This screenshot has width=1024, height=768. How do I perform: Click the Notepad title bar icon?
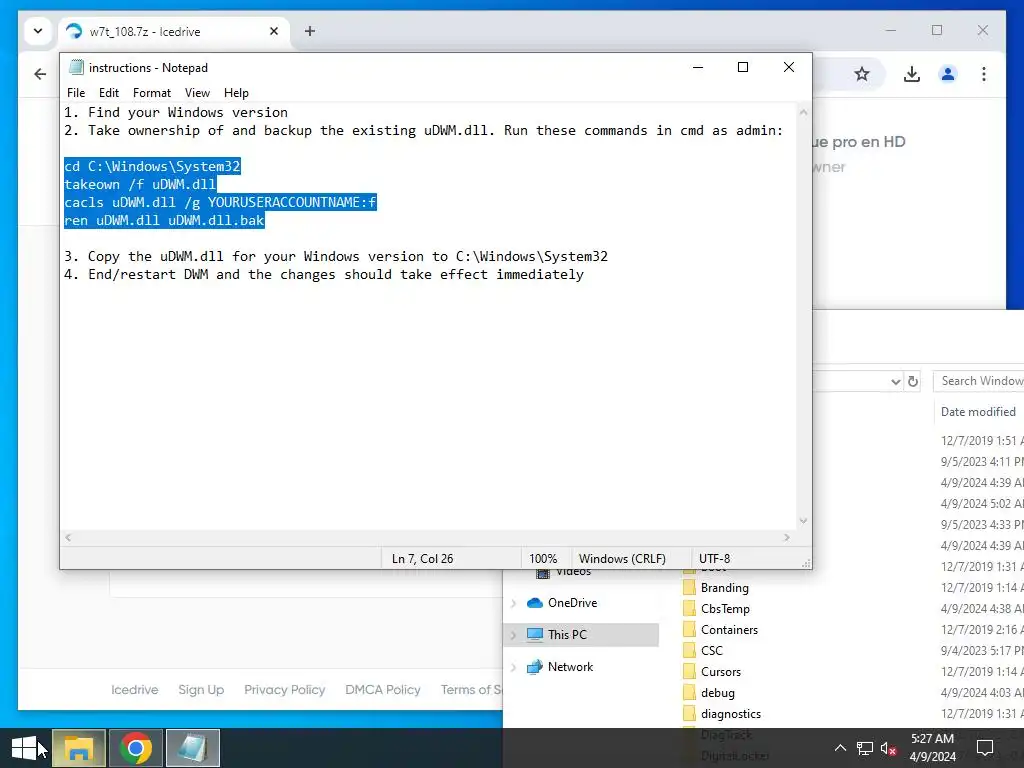[76, 67]
